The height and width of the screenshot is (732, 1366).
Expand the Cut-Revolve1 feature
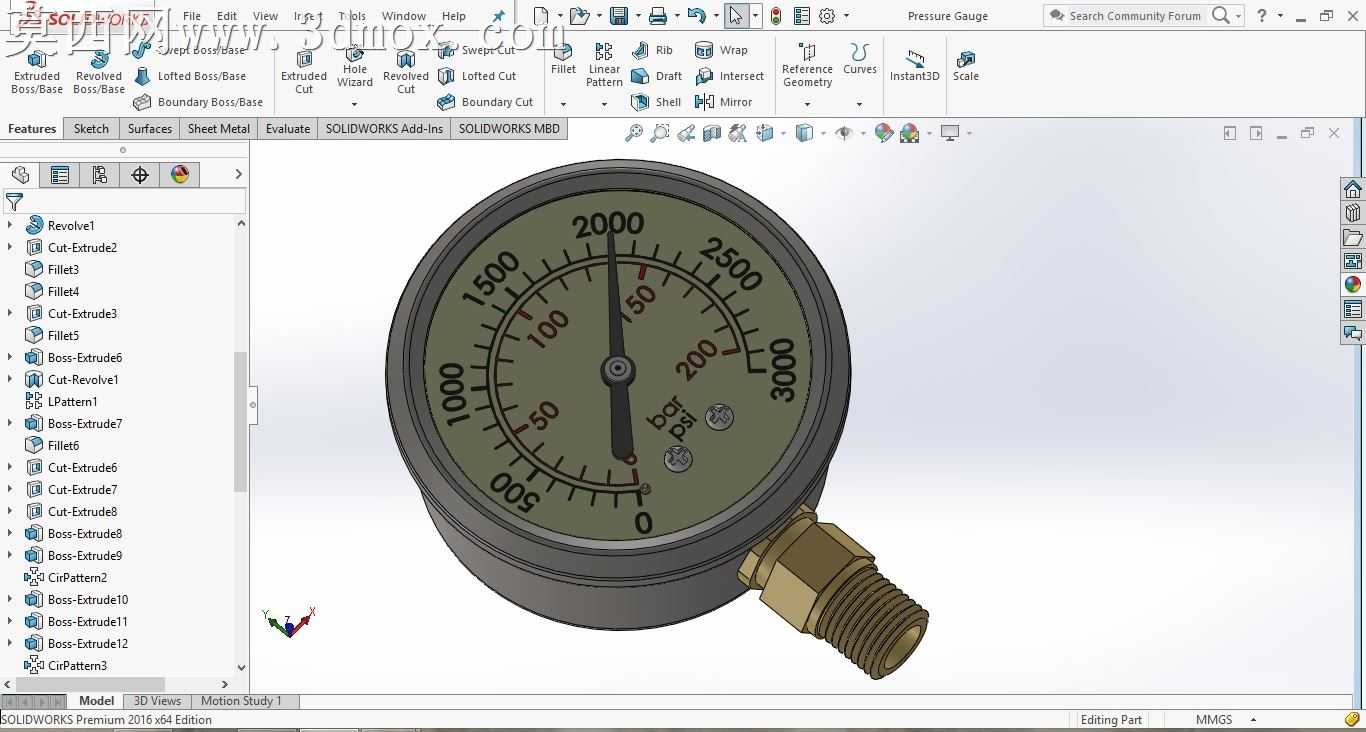pos(10,379)
